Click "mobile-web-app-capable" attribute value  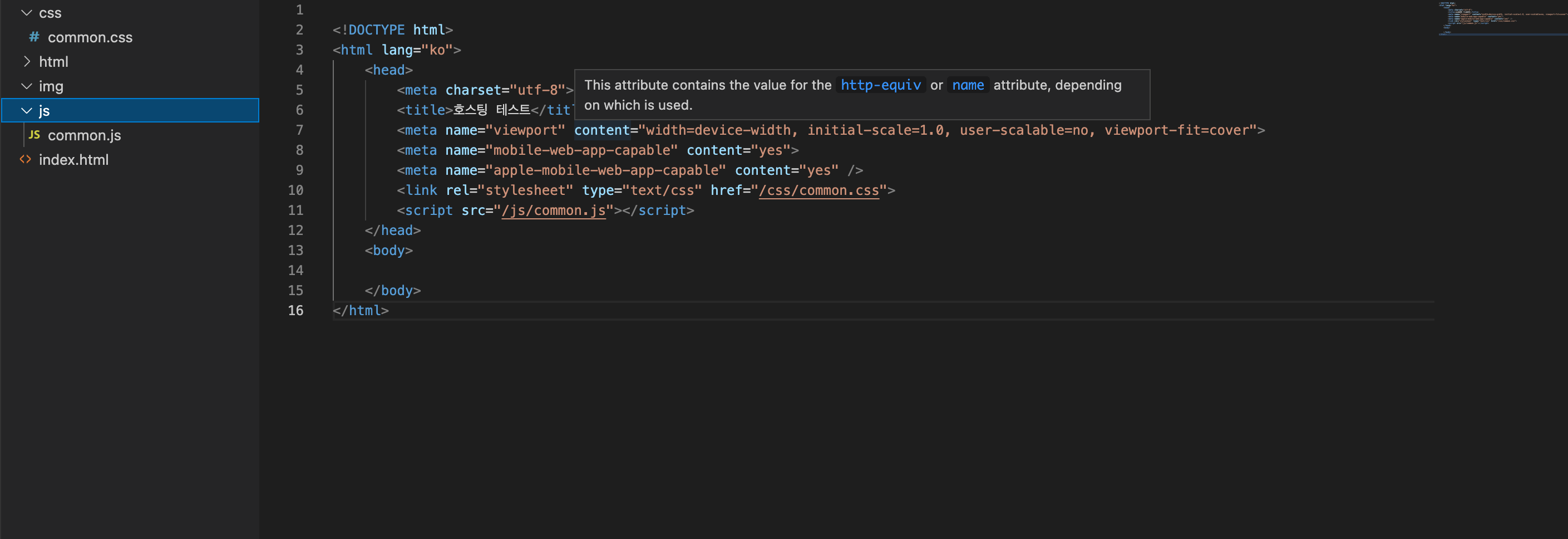click(581, 150)
